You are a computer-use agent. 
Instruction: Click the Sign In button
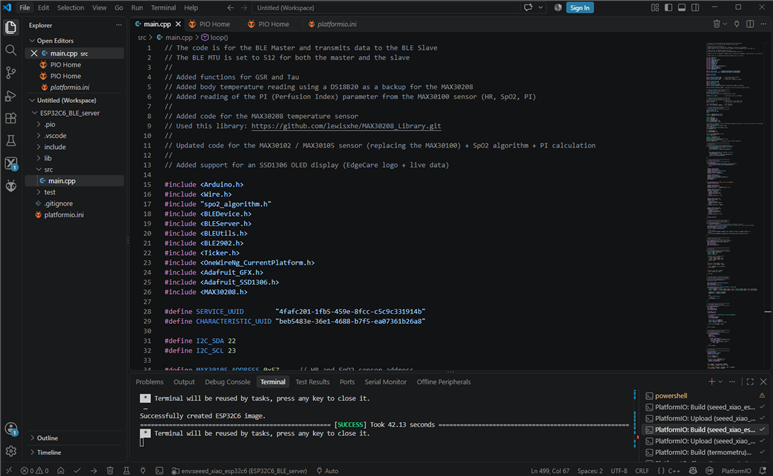[x=580, y=7]
